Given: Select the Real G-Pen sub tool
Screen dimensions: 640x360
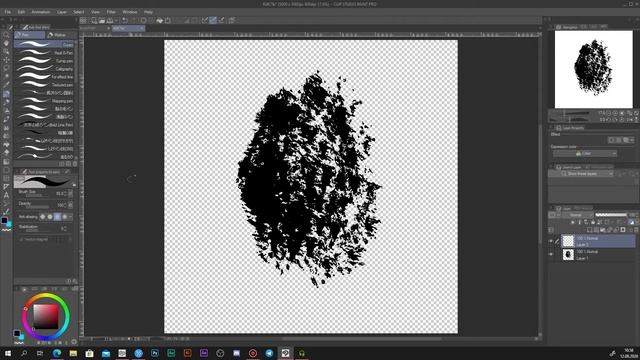Looking at the screenshot, I should 44,53.
